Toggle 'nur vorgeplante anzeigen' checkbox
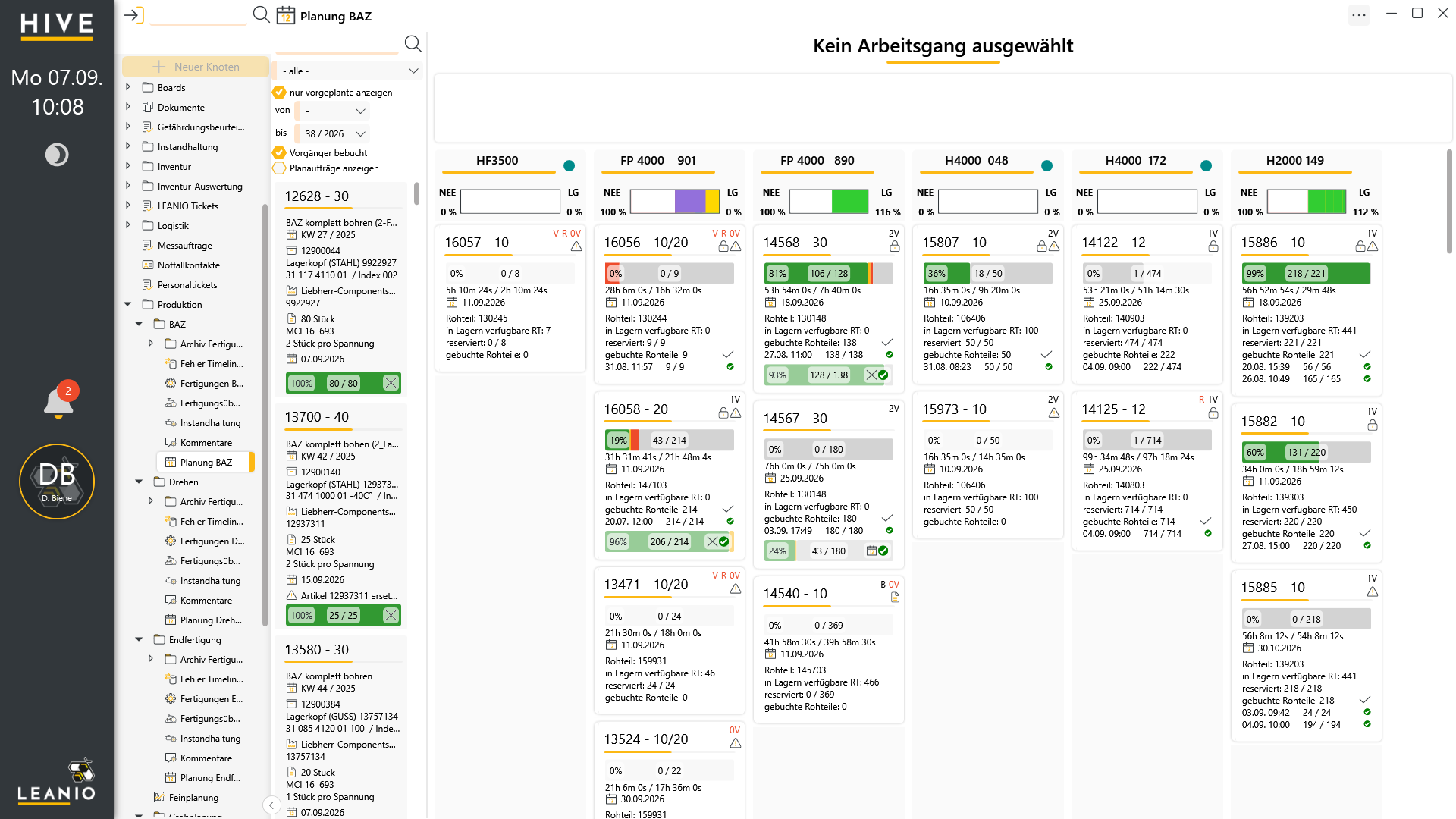 (279, 92)
